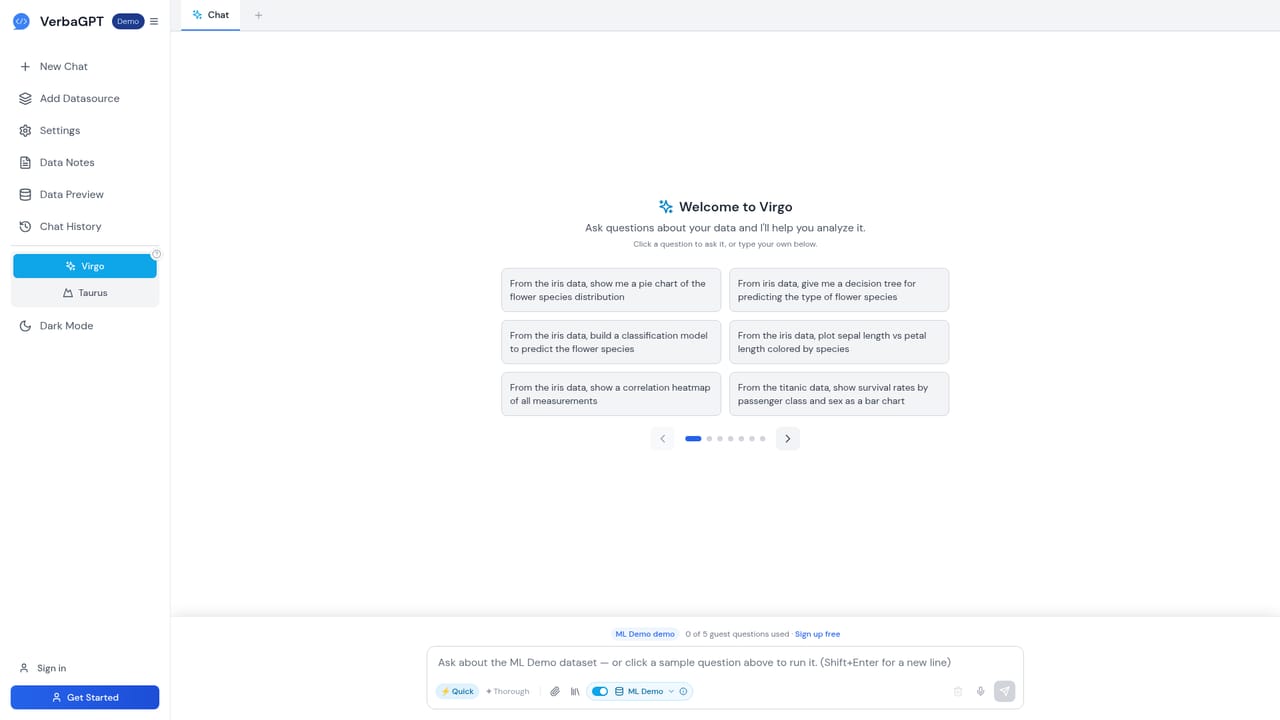Click the datasource info icon

click(684, 691)
